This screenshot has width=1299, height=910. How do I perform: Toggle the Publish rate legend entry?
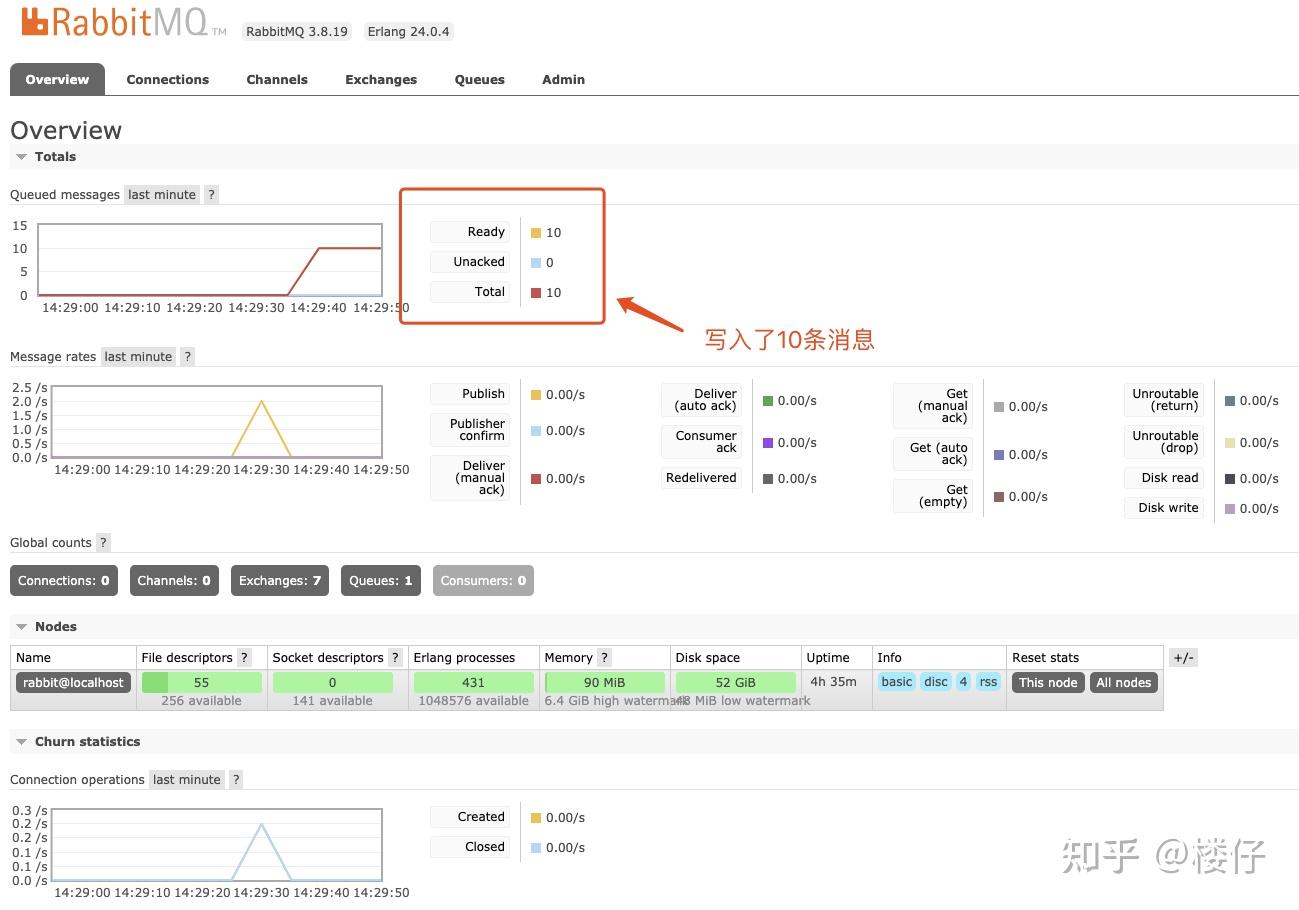pos(470,393)
